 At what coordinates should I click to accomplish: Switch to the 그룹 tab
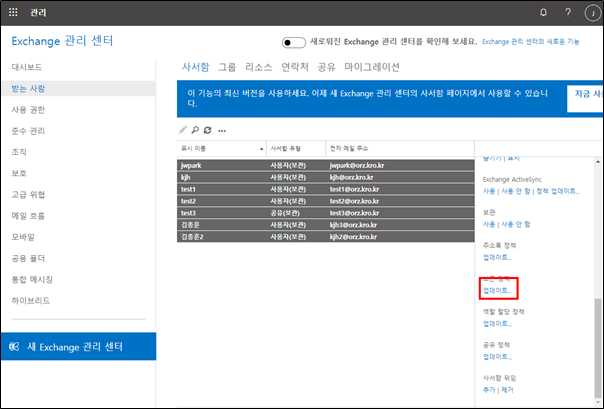[227, 67]
